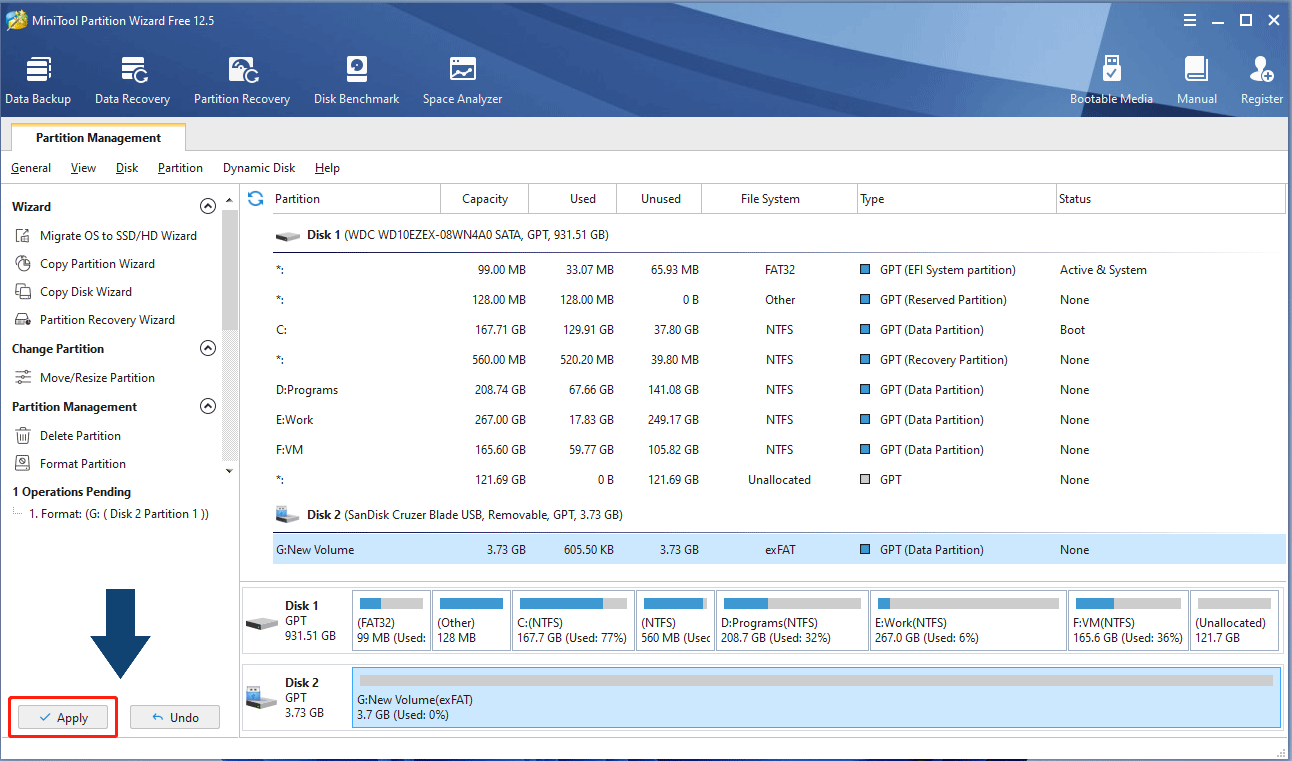Sort by Capacity column header
Screen dimensions: 1292x761
point(486,199)
